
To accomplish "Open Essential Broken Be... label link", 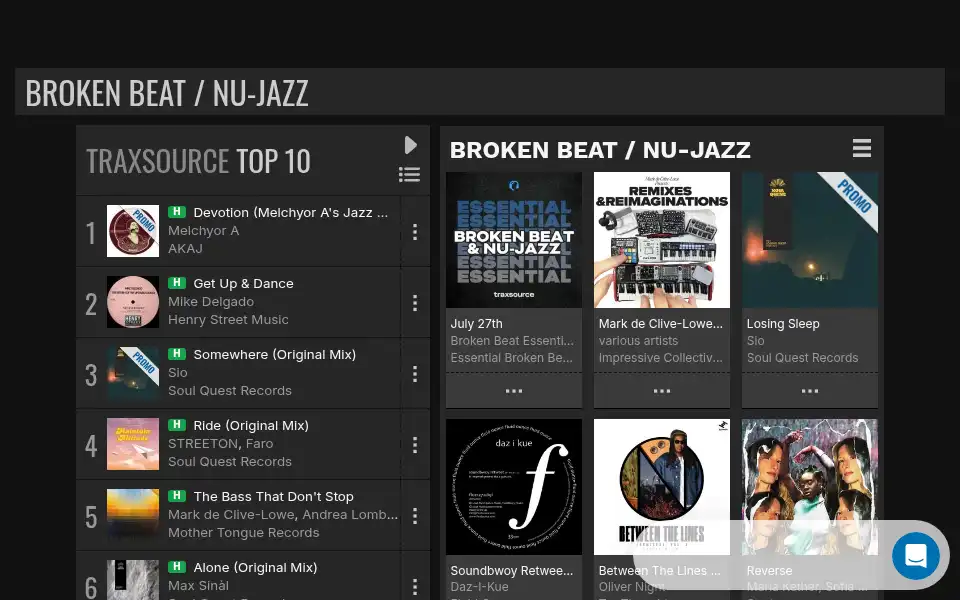I will [512, 358].
